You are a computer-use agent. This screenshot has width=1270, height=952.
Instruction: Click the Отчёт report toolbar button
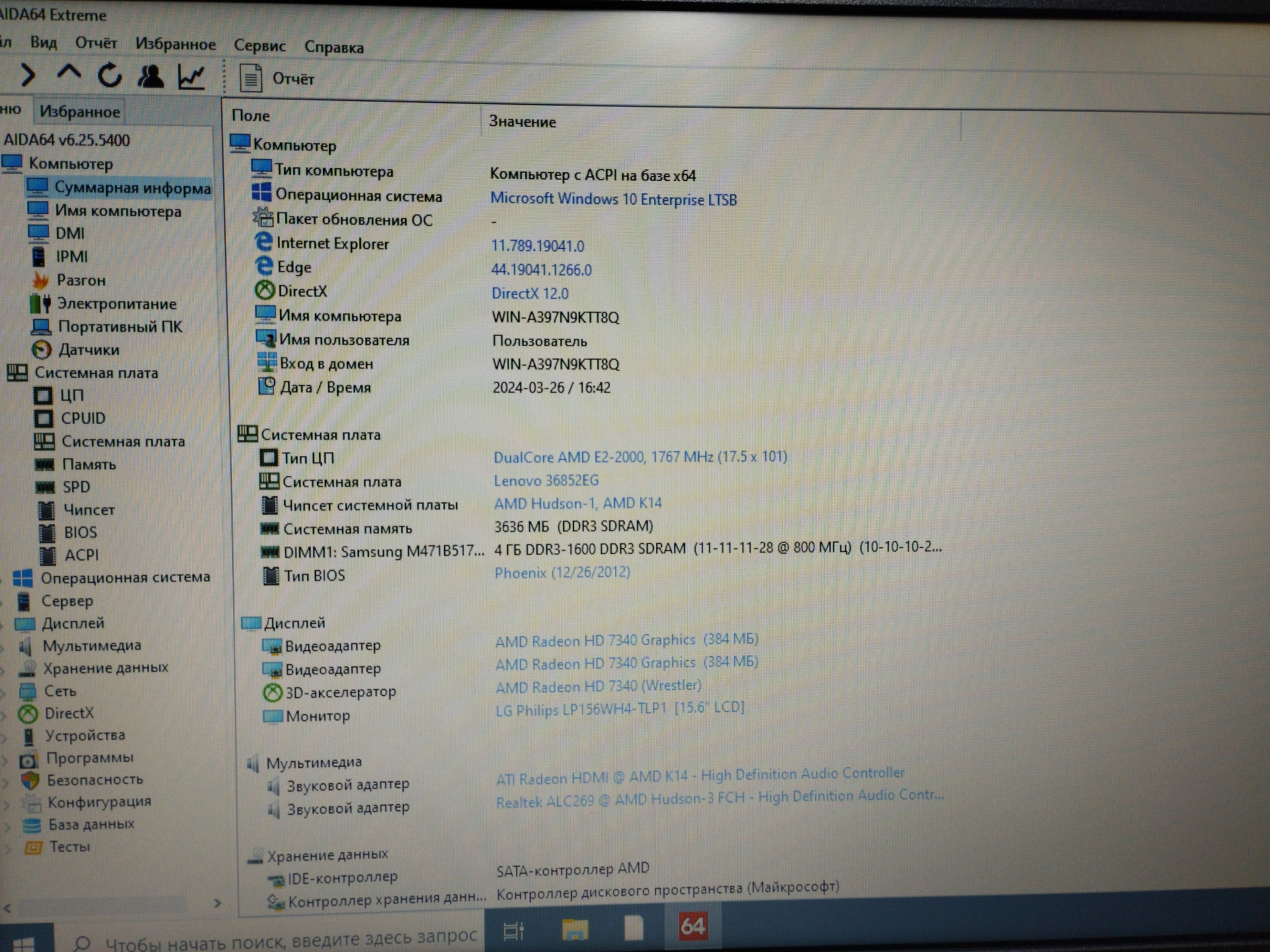click(x=276, y=79)
